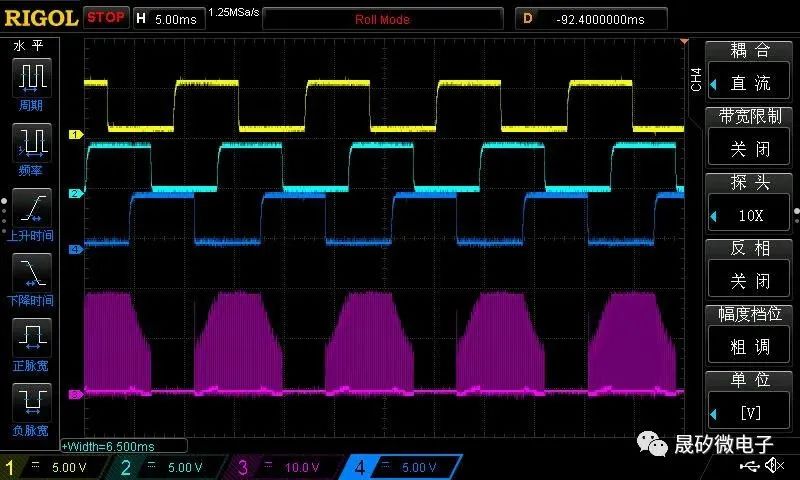Viewport: 800px width, 480px height.
Task: Select active channel 4 tab showing 5.00 V
Action: coord(401,467)
